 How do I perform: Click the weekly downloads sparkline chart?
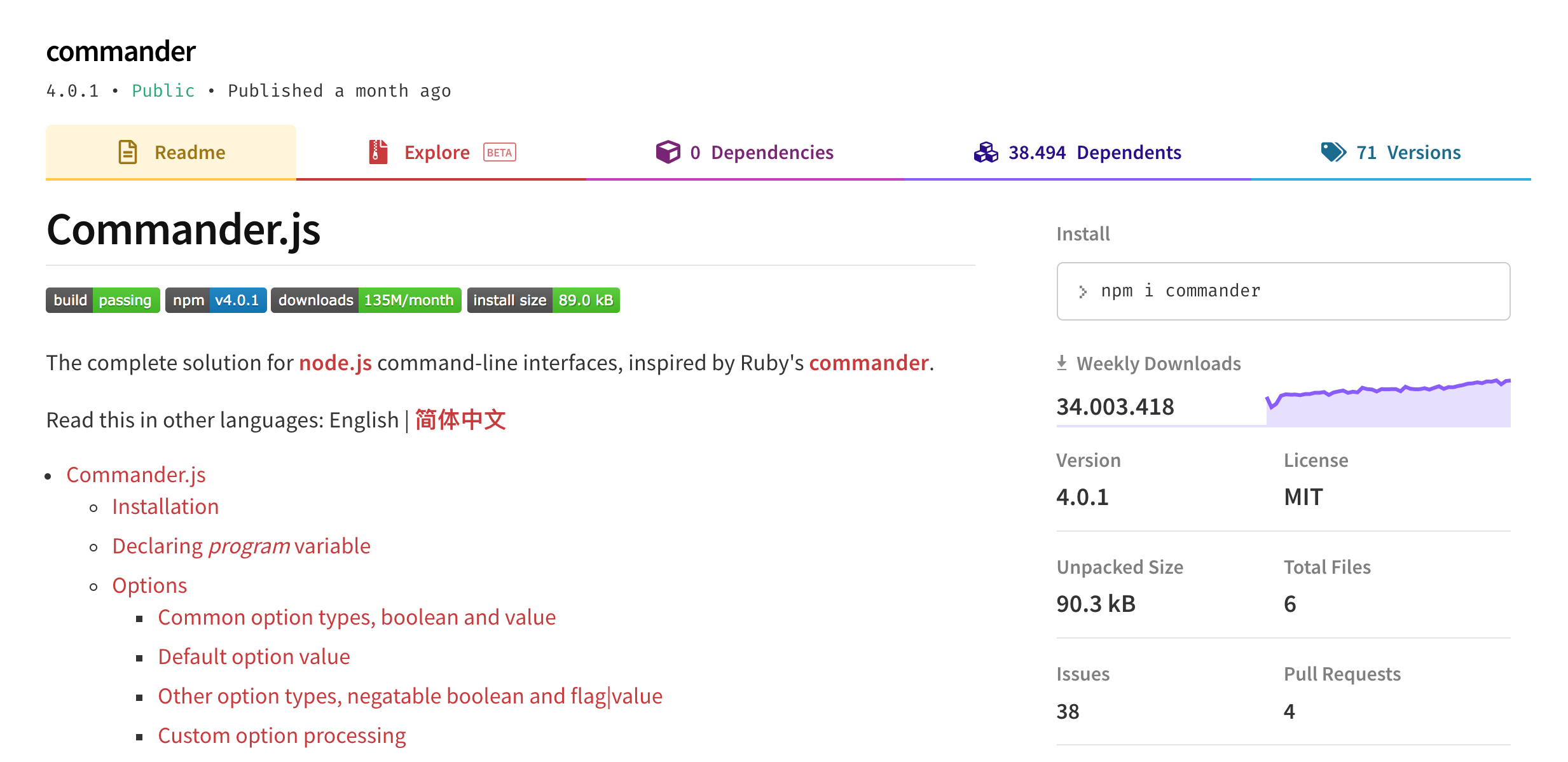coord(1387,403)
